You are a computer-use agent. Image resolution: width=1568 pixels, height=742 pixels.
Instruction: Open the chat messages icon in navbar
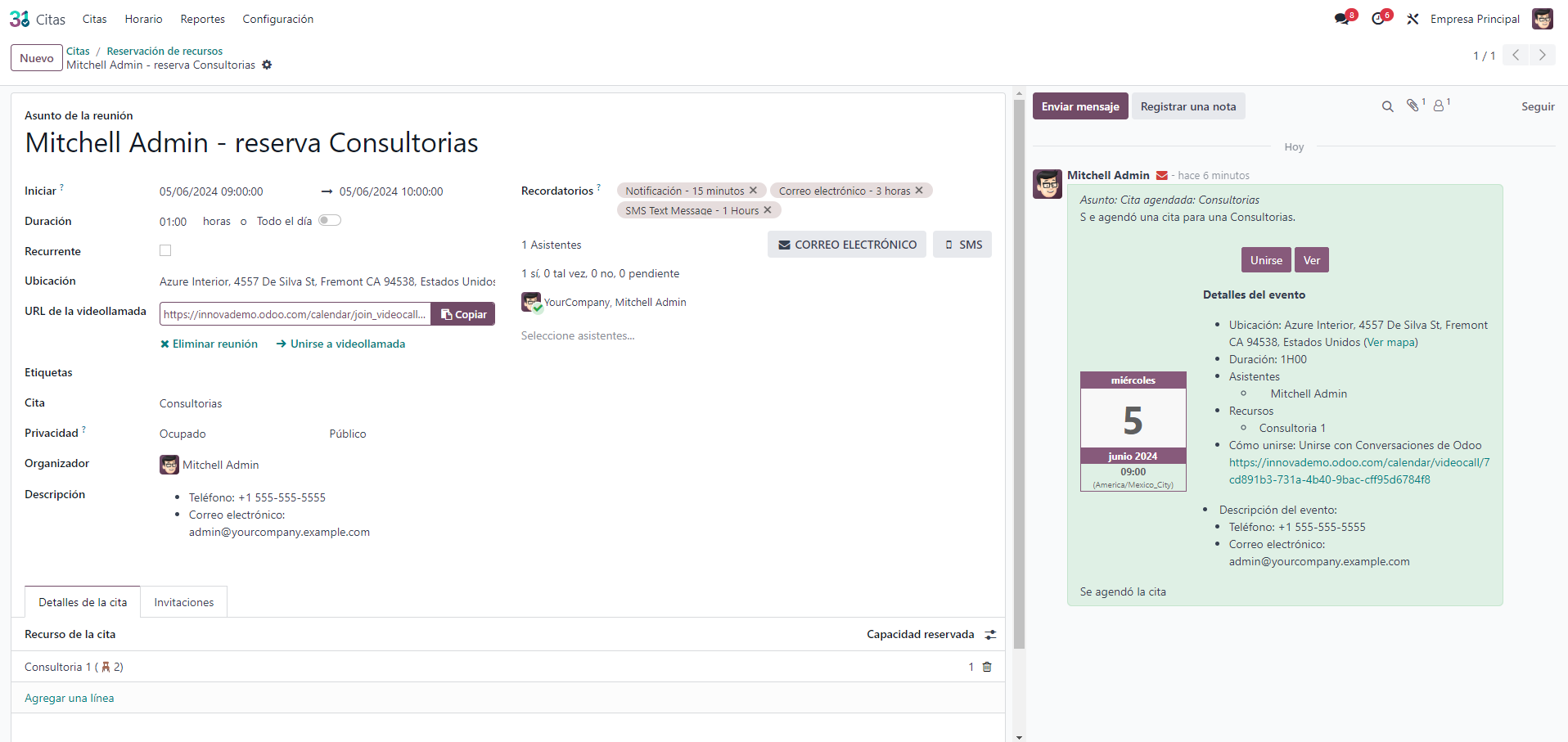pyautogui.click(x=1342, y=19)
